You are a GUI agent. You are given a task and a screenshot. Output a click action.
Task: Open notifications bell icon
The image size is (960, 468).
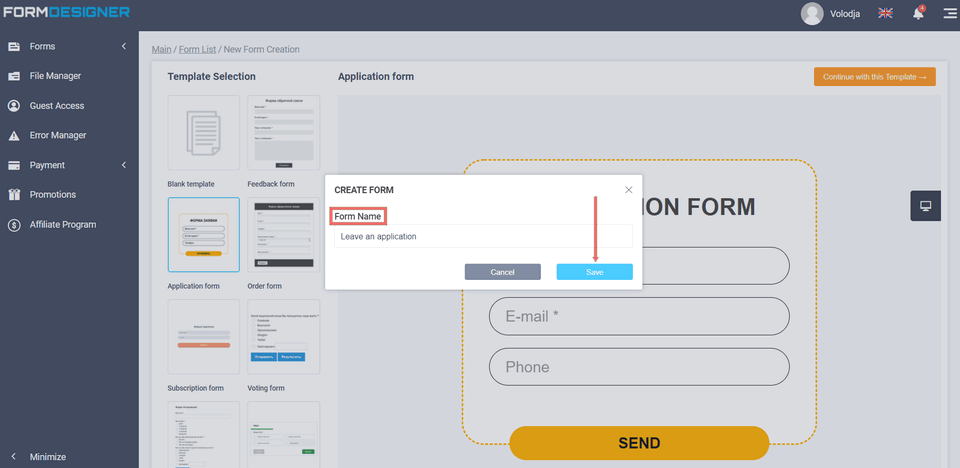coord(918,13)
